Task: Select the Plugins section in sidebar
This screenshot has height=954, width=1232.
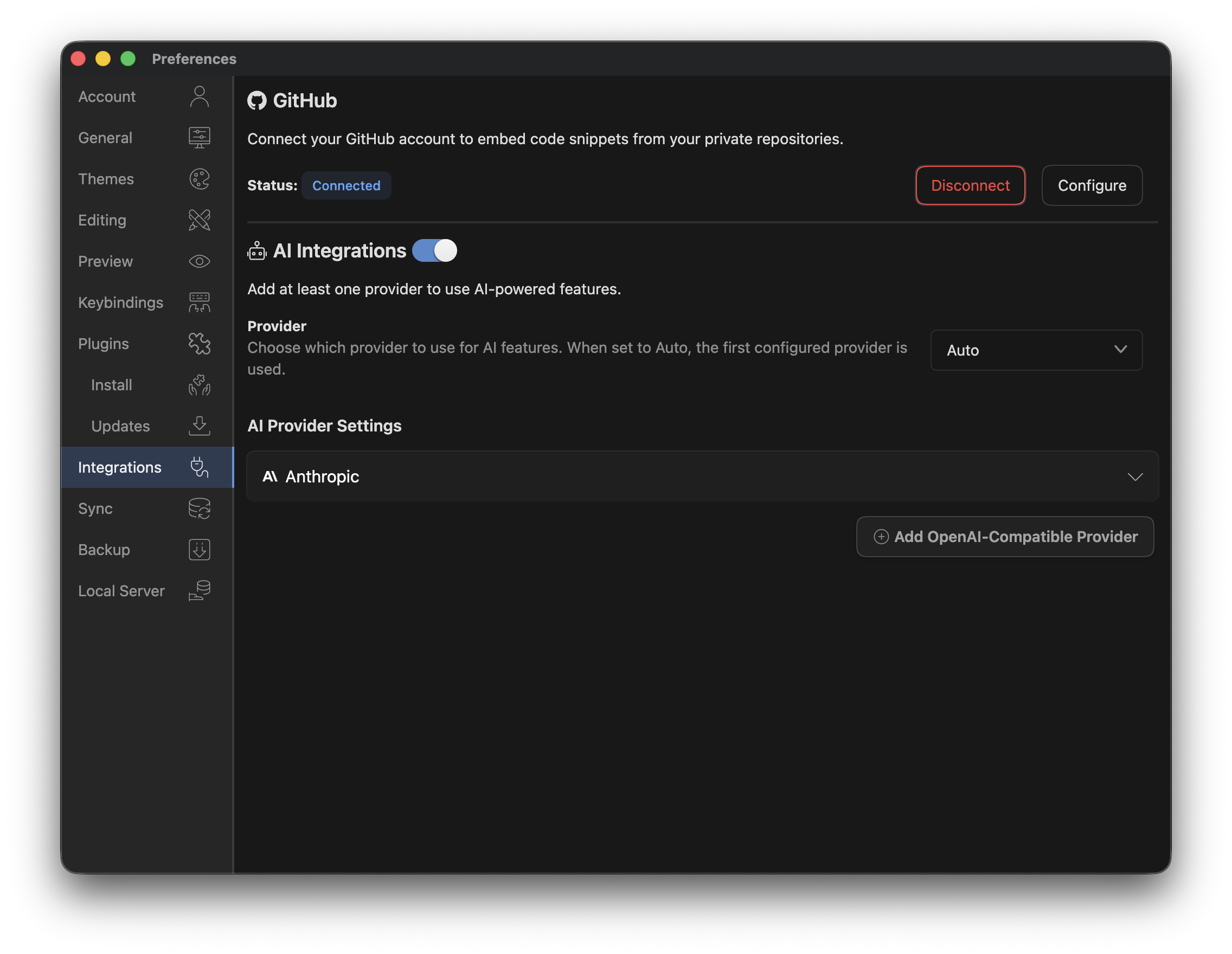Action: pos(146,343)
